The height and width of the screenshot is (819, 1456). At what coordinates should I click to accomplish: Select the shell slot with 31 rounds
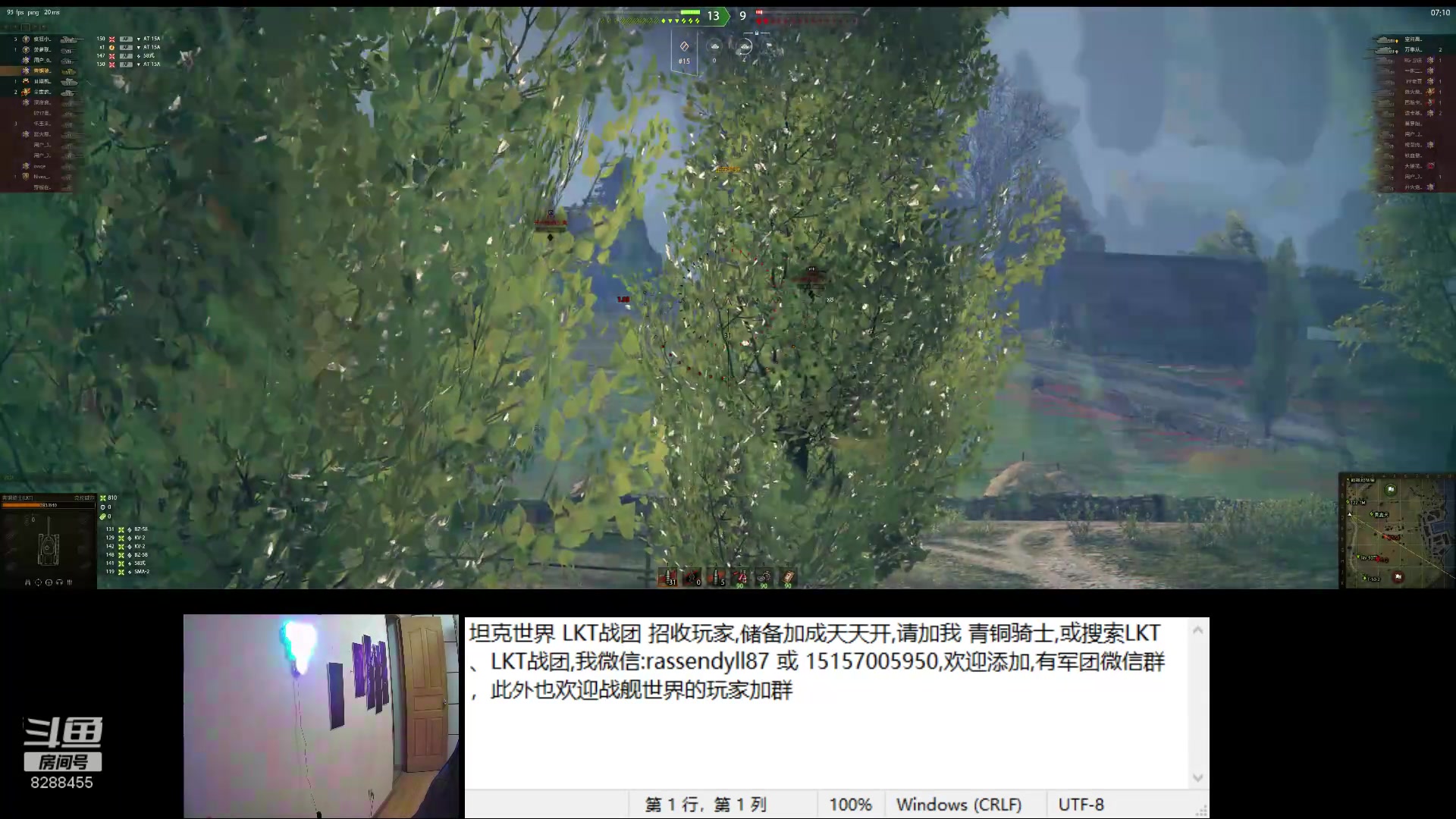click(667, 577)
